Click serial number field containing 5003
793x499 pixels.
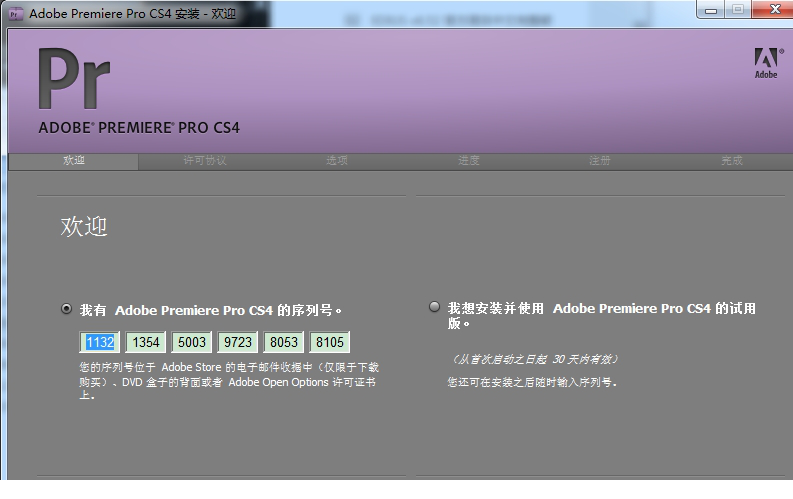pyautogui.click(x=192, y=342)
